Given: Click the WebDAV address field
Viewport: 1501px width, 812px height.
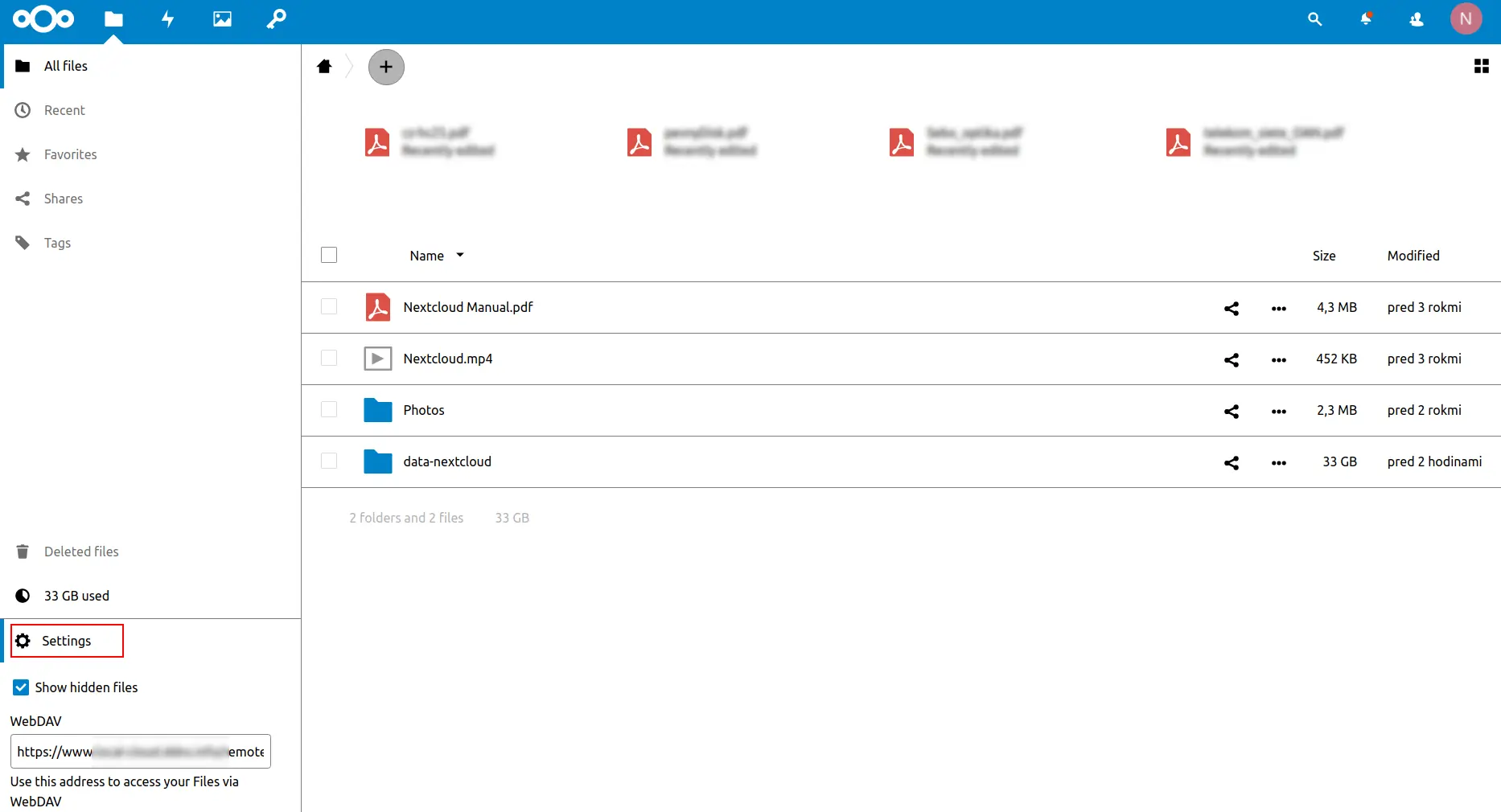Looking at the screenshot, I should tap(141, 752).
